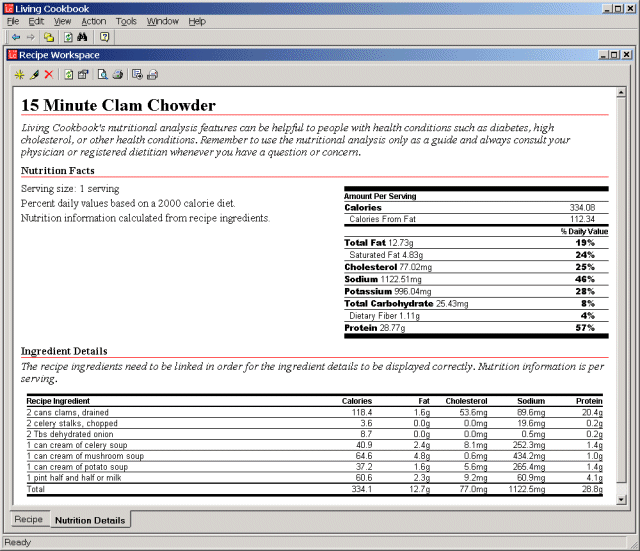Open the Help menu
Screen dimensions: 640x551
197,21
